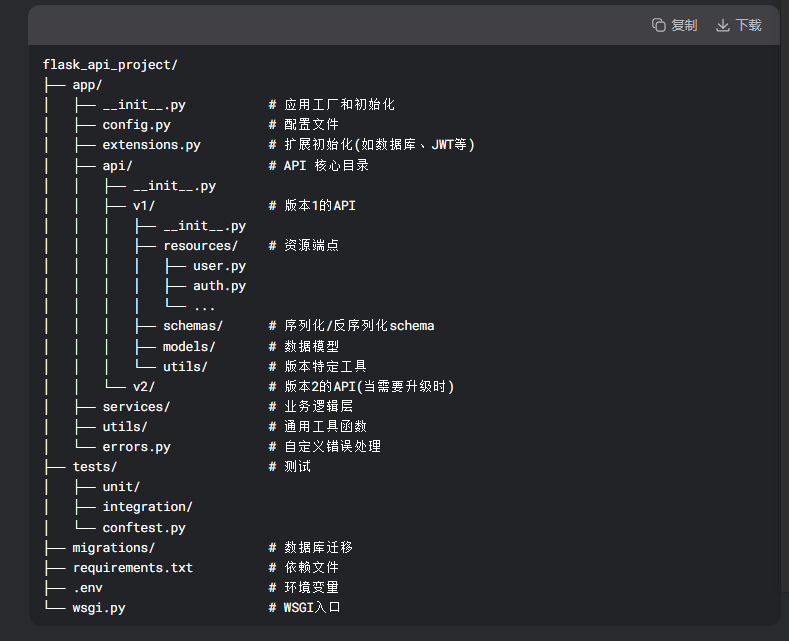Click config.py in the tree
789x641 pixels.
[x=136, y=125]
